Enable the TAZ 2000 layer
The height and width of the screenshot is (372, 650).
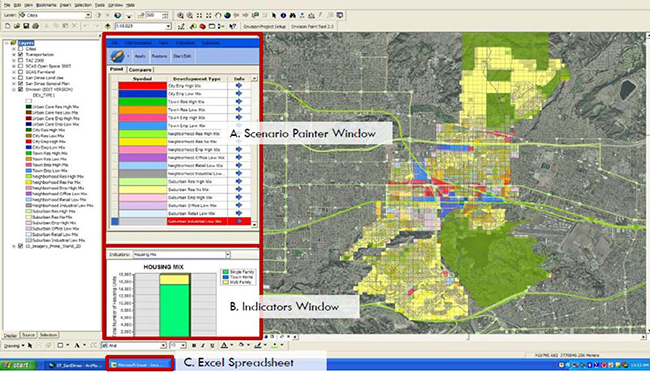pos(20,61)
